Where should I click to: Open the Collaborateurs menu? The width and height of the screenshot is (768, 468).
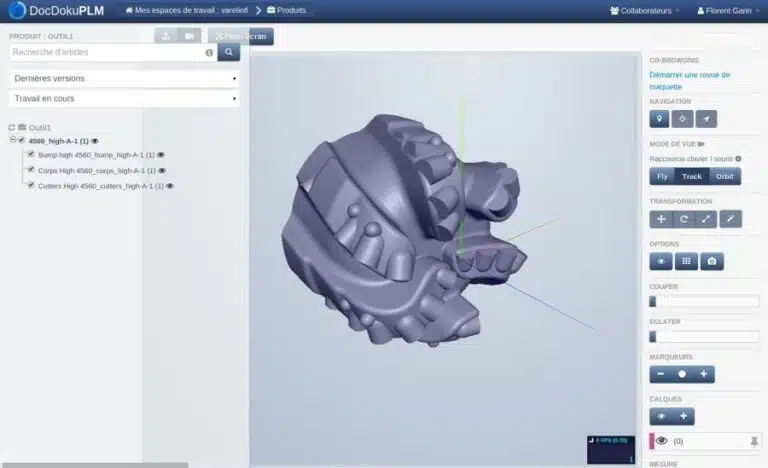tap(640, 10)
